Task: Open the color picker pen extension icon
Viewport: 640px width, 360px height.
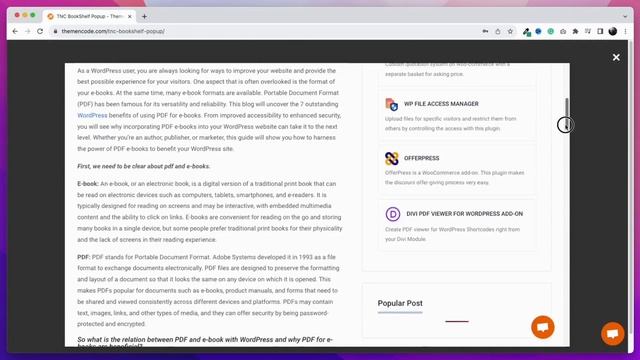Action: tap(527, 31)
